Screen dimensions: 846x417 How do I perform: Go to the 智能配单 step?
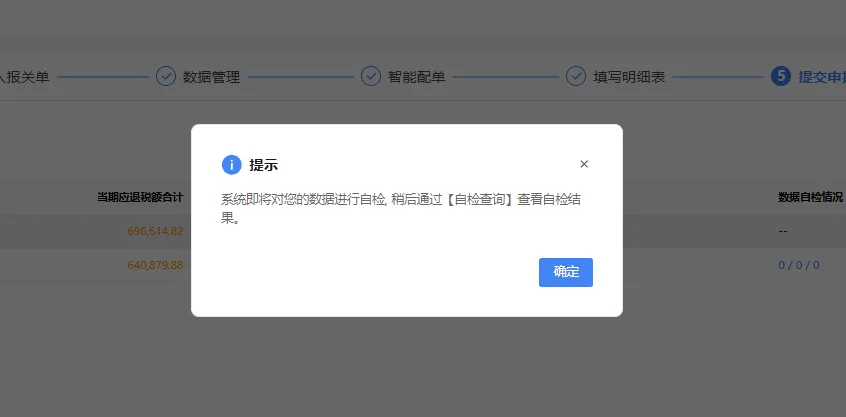(417, 77)
